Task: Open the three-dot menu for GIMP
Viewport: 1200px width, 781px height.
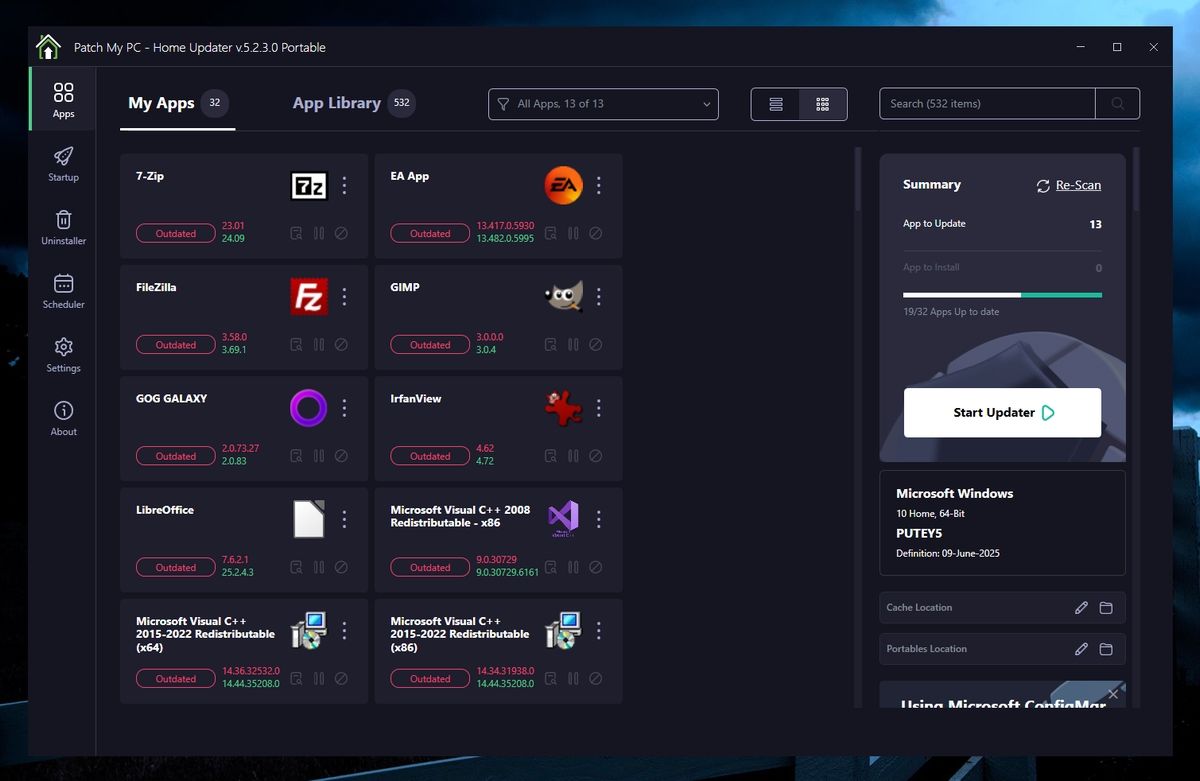Action: coord(599,296)
